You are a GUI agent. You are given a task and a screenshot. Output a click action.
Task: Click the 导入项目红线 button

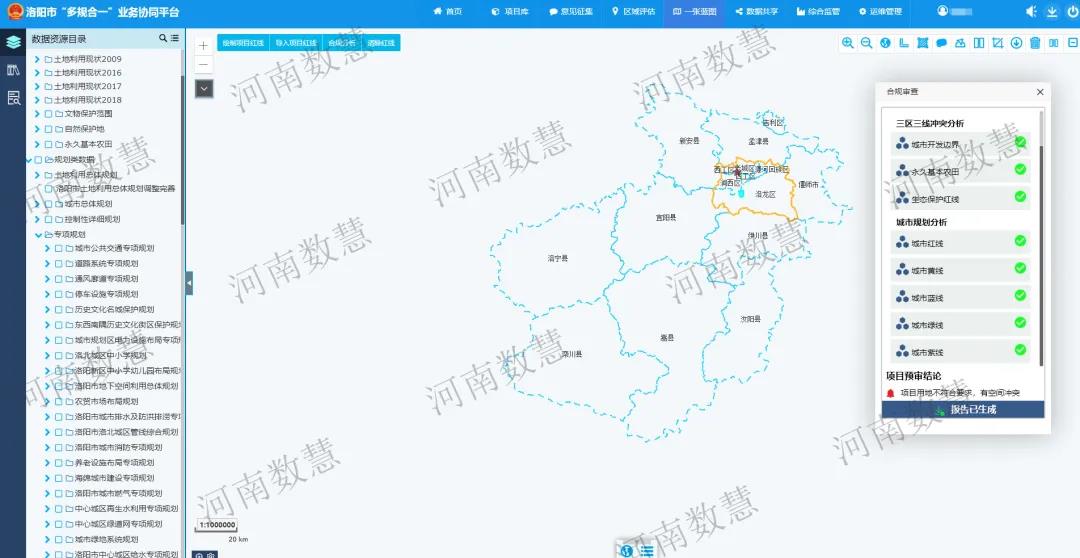click(295, 43)
